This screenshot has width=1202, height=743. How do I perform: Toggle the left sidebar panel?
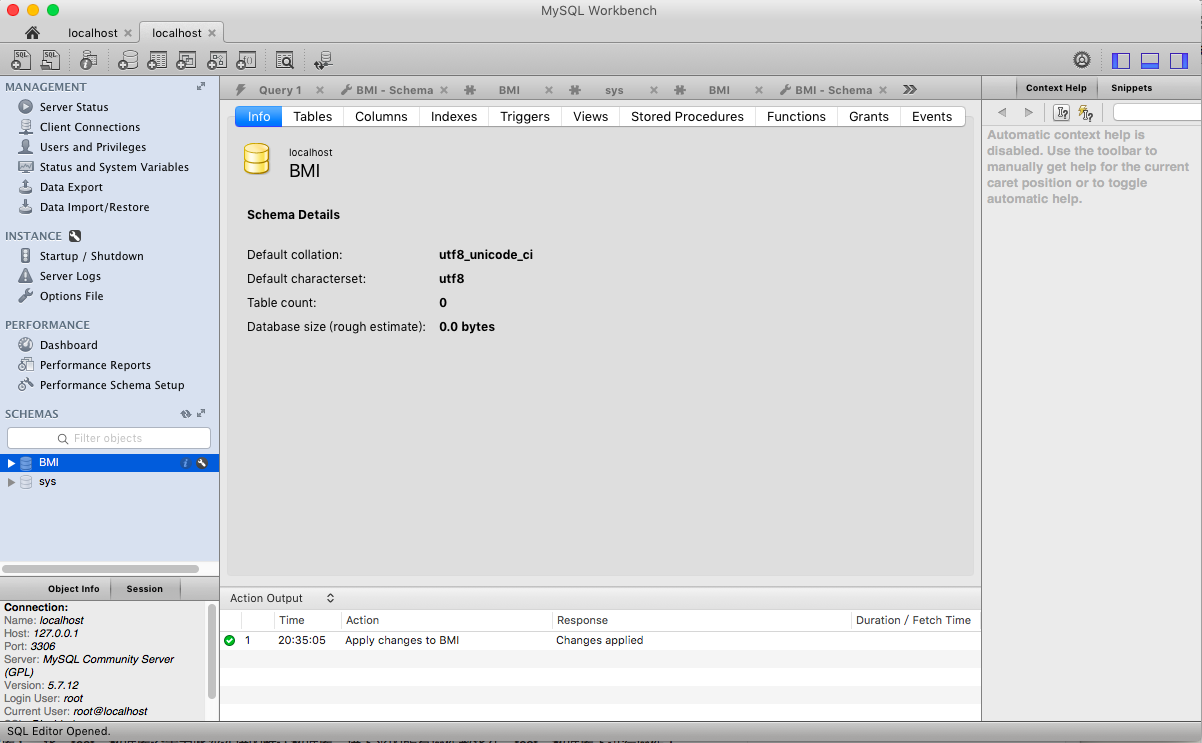tap(1121, 60)
